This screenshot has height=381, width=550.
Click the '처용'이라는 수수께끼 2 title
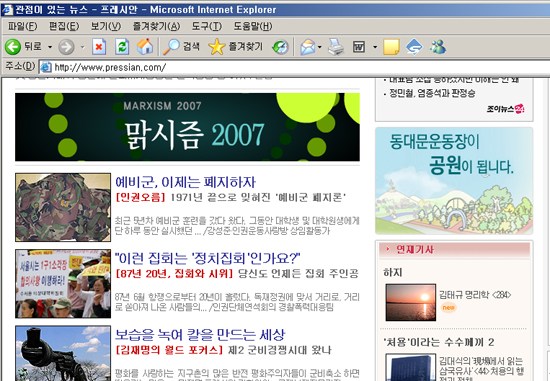(x=439, y=342)
